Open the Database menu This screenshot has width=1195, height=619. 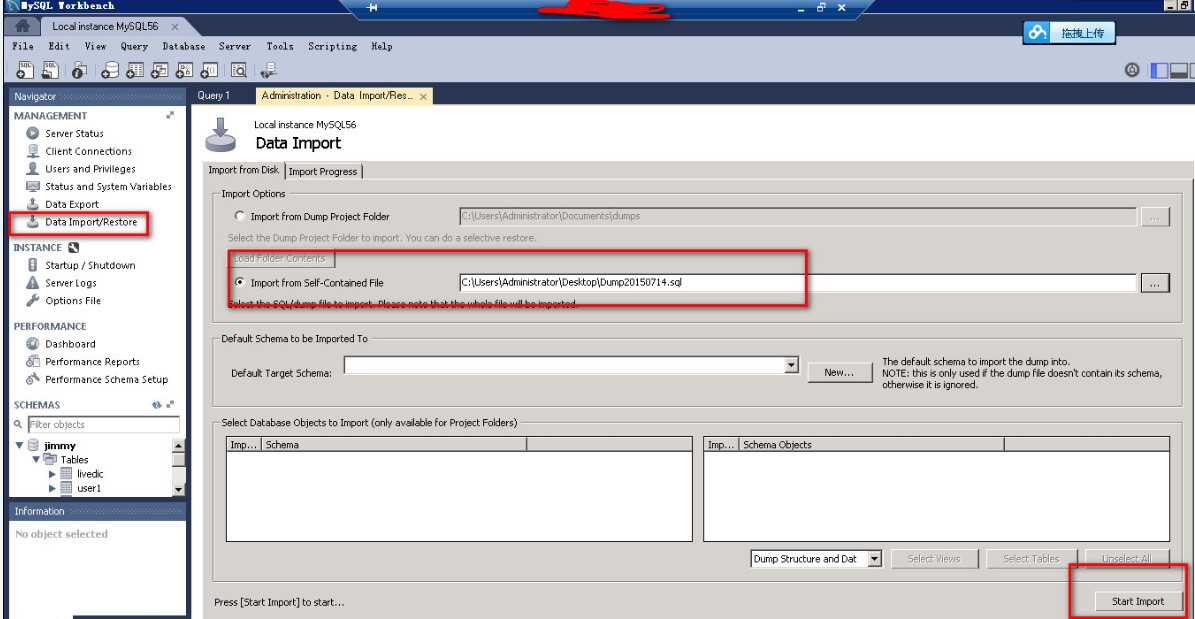click(184, 47)
